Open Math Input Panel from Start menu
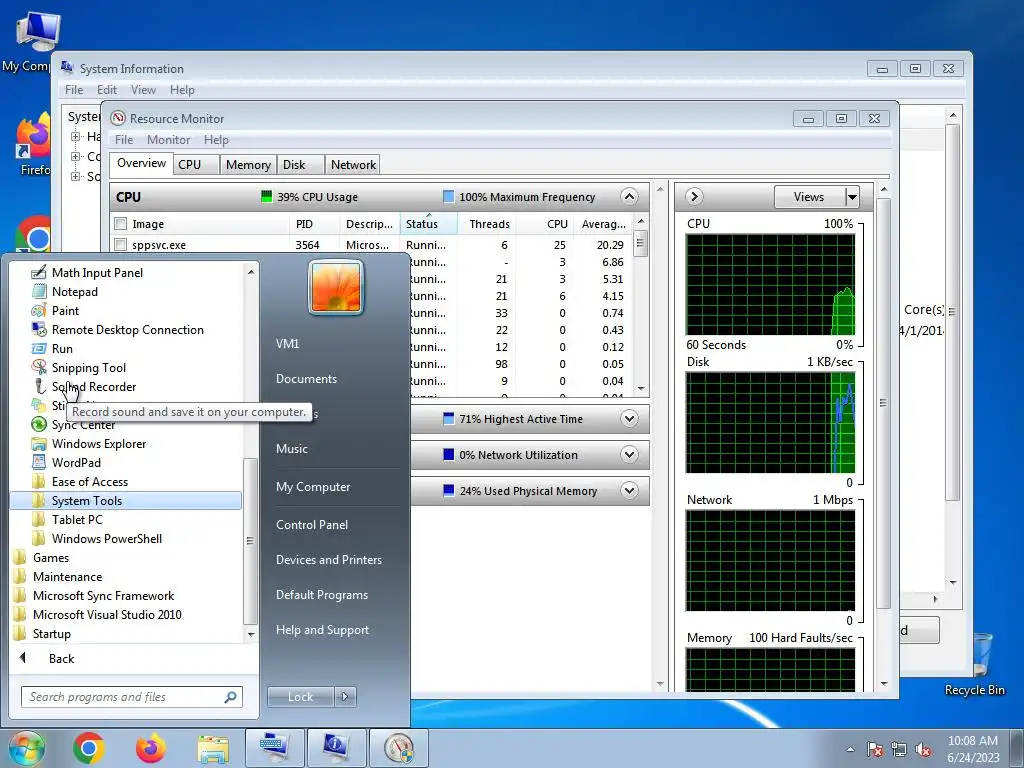1024x768 pixels. 97,272
